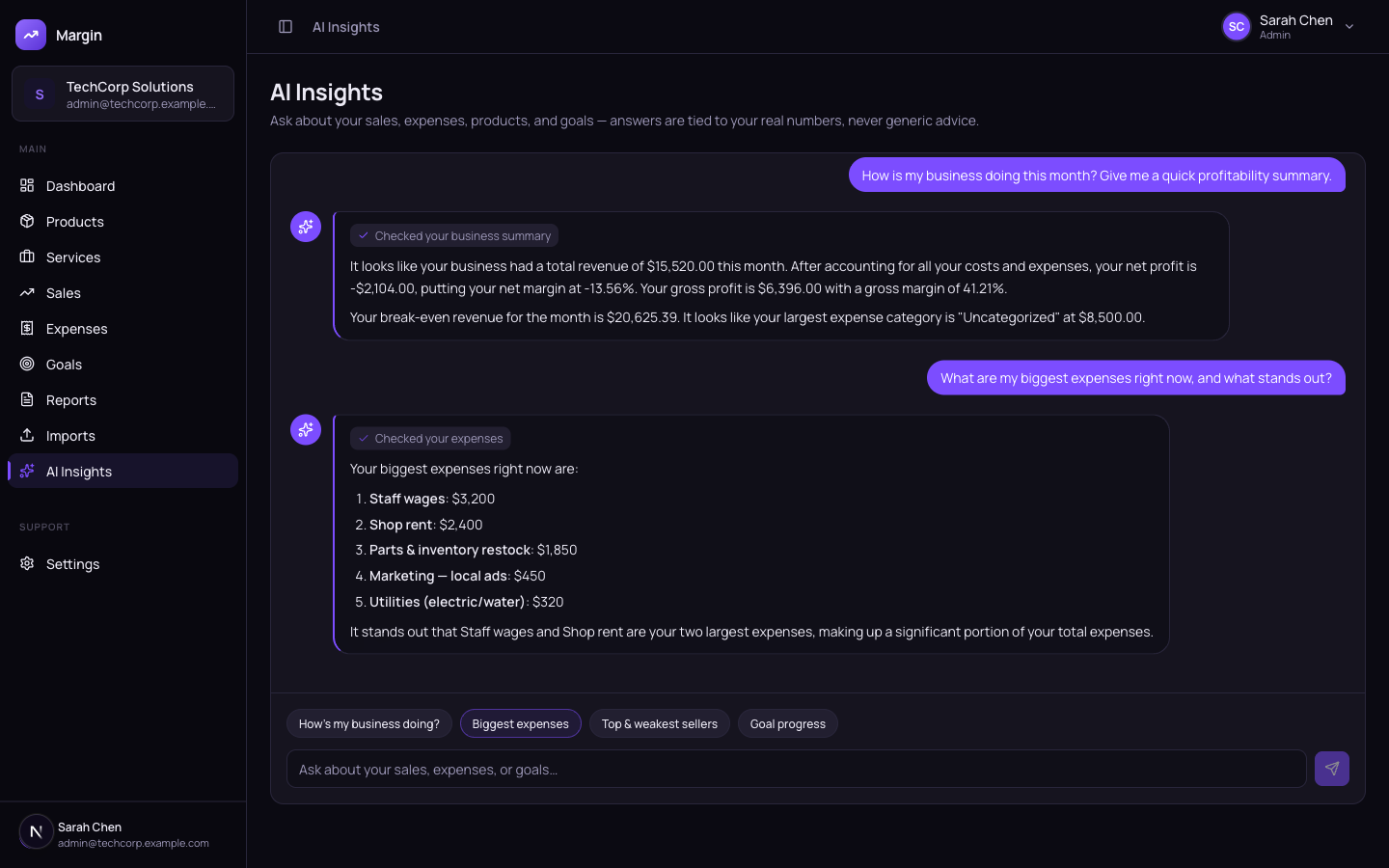1389x868 pixels.
Task: Click the "Goal progress" suggestion chip
Action: 788,723
